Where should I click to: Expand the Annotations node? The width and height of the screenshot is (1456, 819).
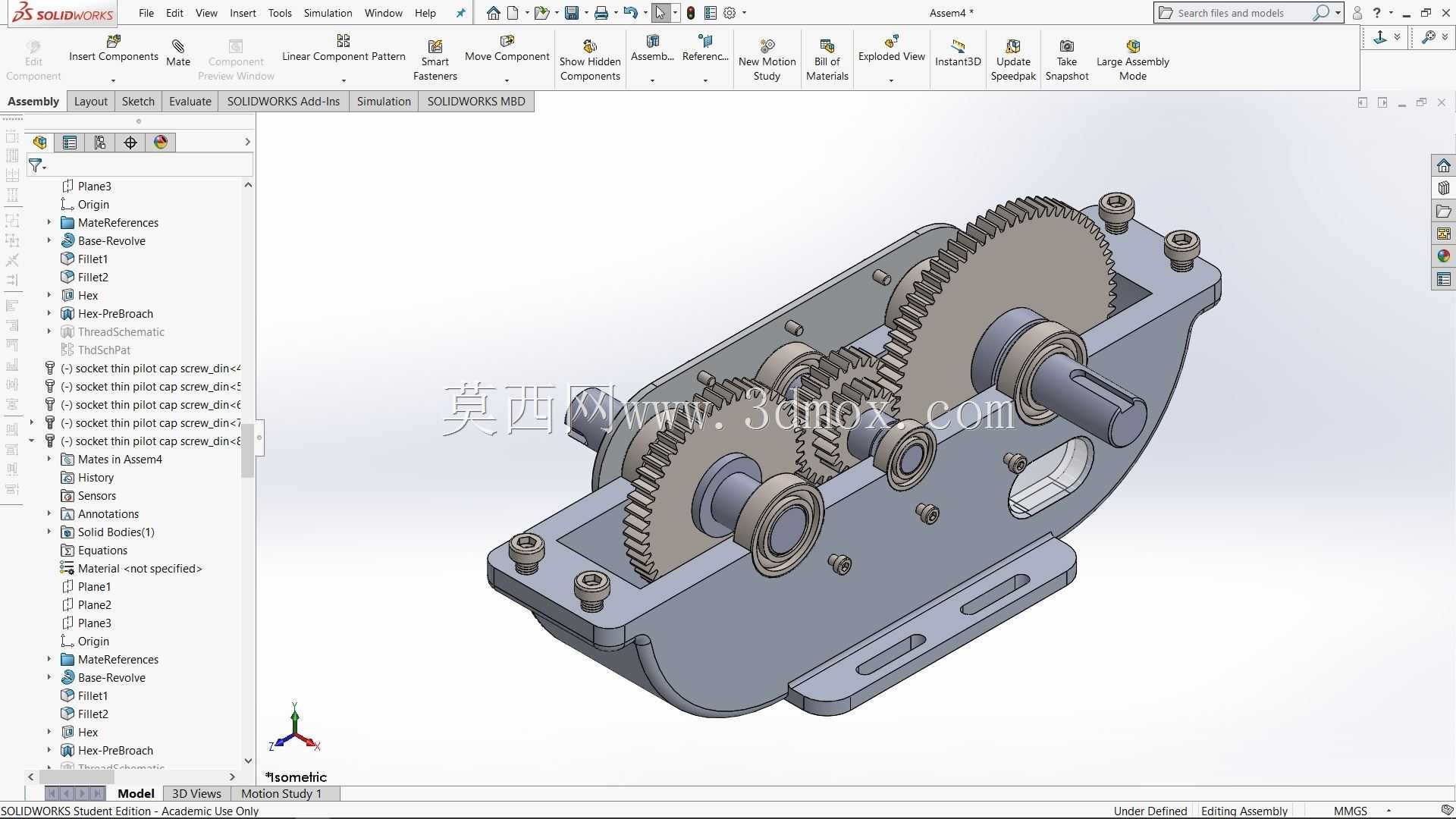[49, 513]
